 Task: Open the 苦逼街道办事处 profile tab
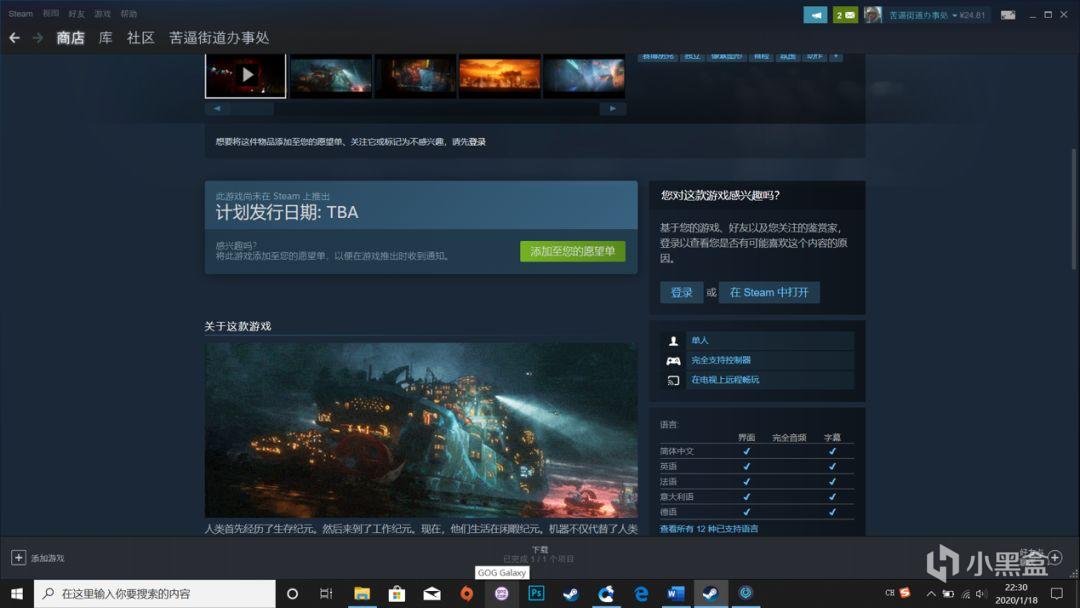pyautogui.click(x=219, y=38)
